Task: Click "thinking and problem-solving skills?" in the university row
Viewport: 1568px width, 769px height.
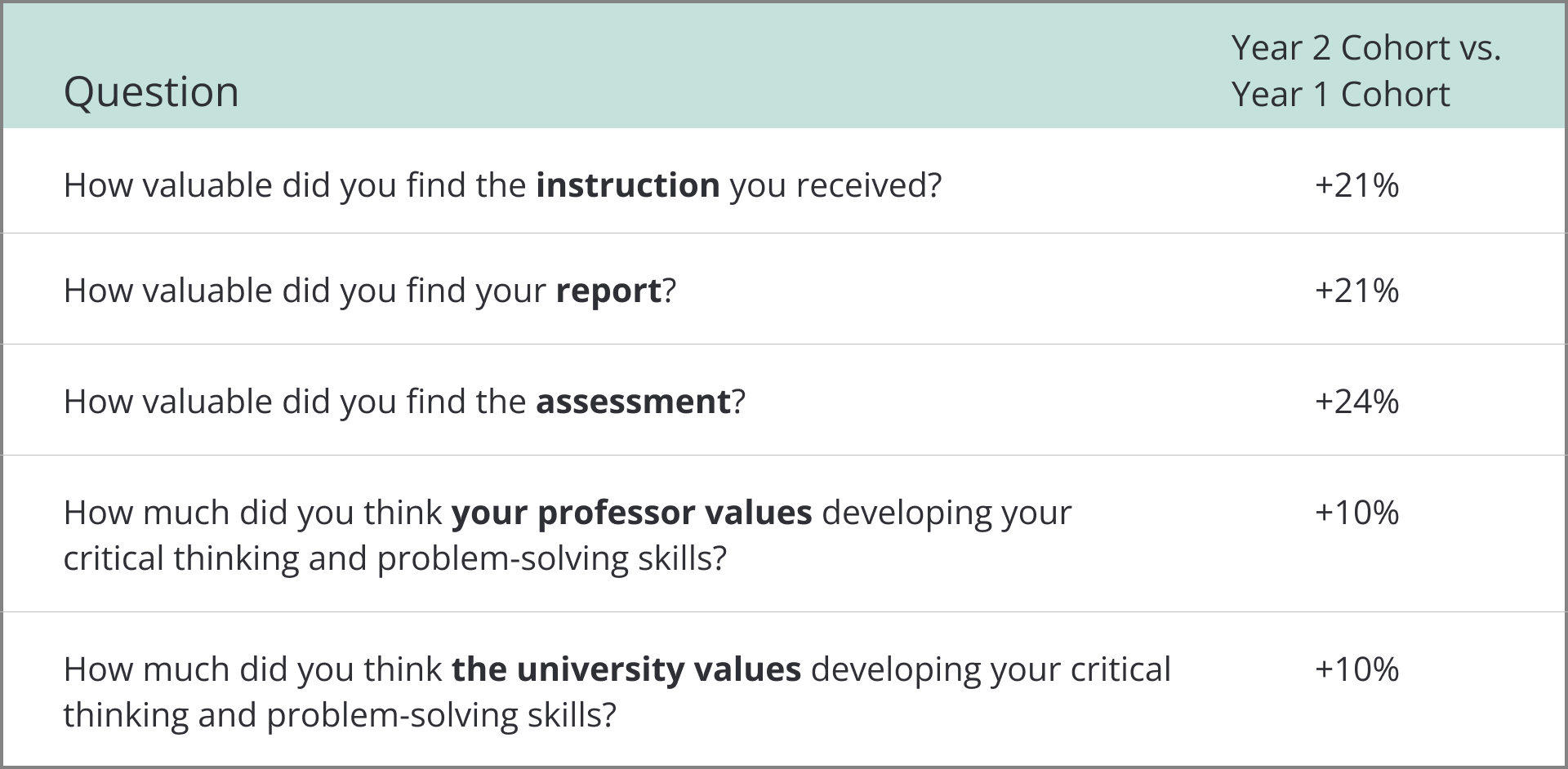Action: click(x=339, y=715)
